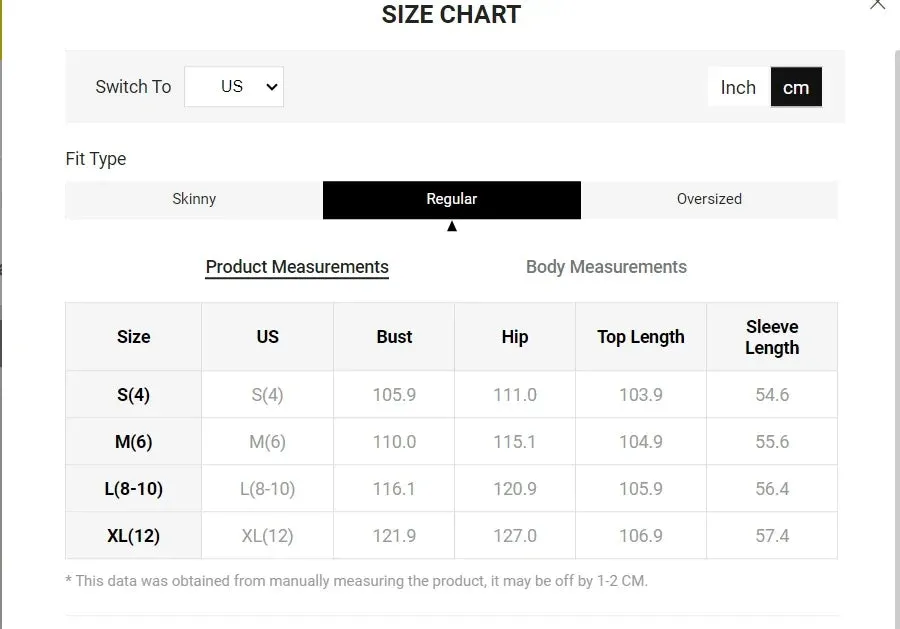Screen dimensions: 900x629
Task: Click the S(4) size row header
Action: pyautogui.click(x=133, y=395)
